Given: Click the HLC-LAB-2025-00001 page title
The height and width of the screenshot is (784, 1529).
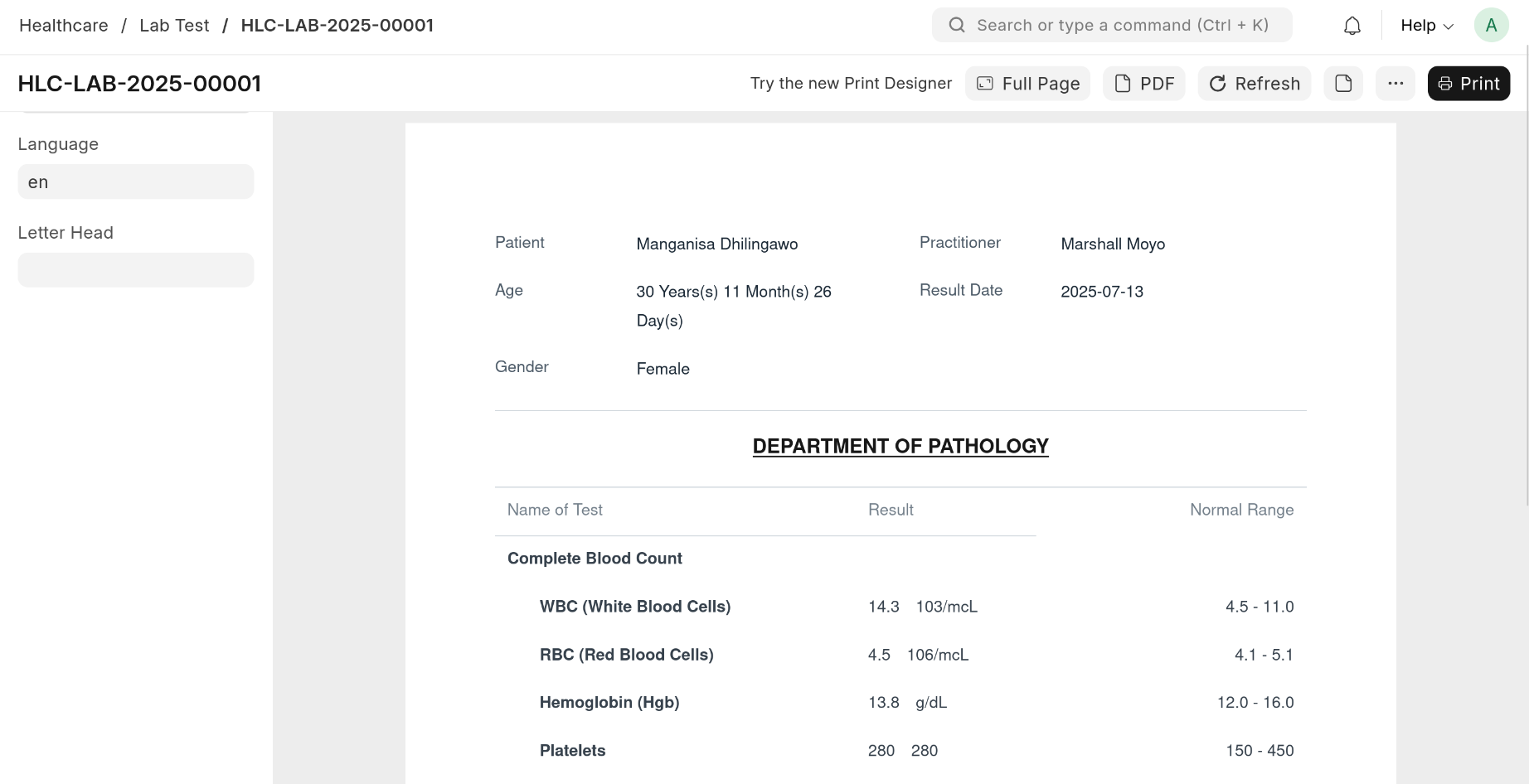Looking at the screenshot, I should [139, 84].
